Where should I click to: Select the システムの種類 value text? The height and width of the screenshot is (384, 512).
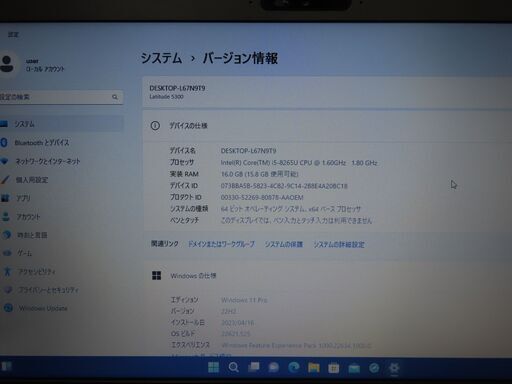291,209
